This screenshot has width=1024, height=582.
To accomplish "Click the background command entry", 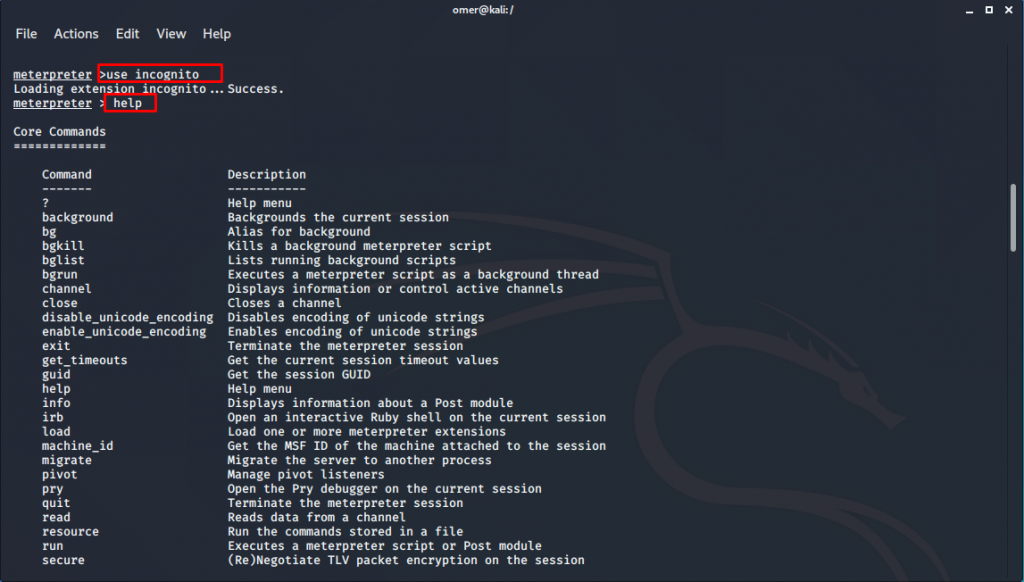I will click(x=77, y=217).
